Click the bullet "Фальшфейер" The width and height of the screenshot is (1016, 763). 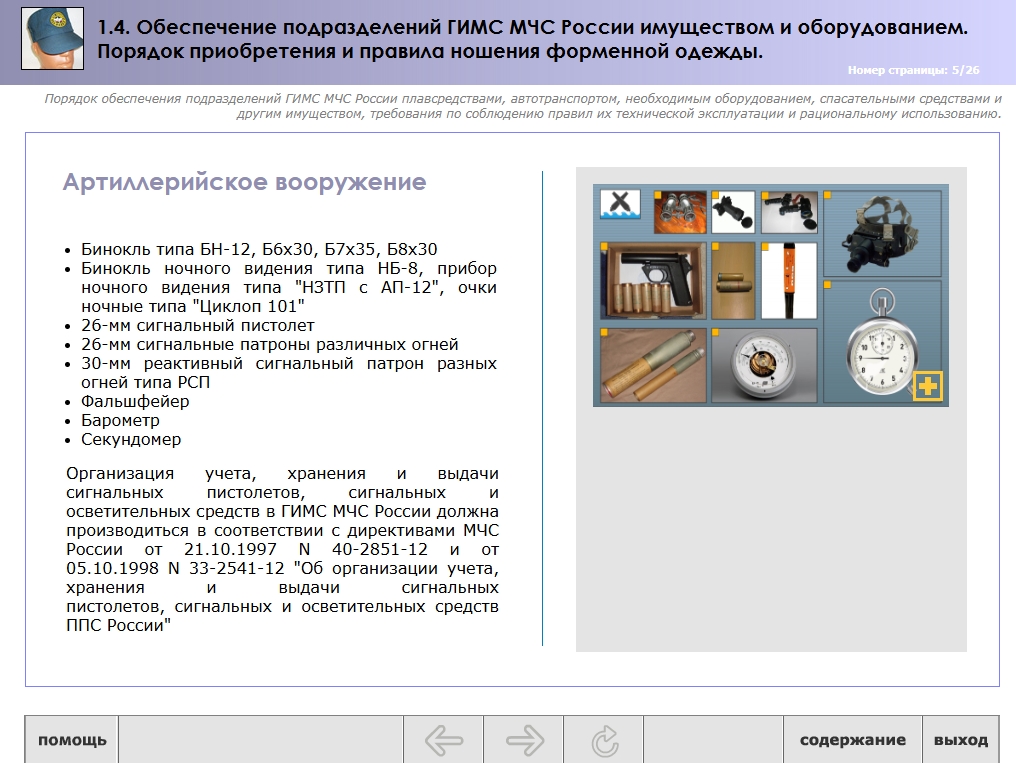(x=135, y=402)
